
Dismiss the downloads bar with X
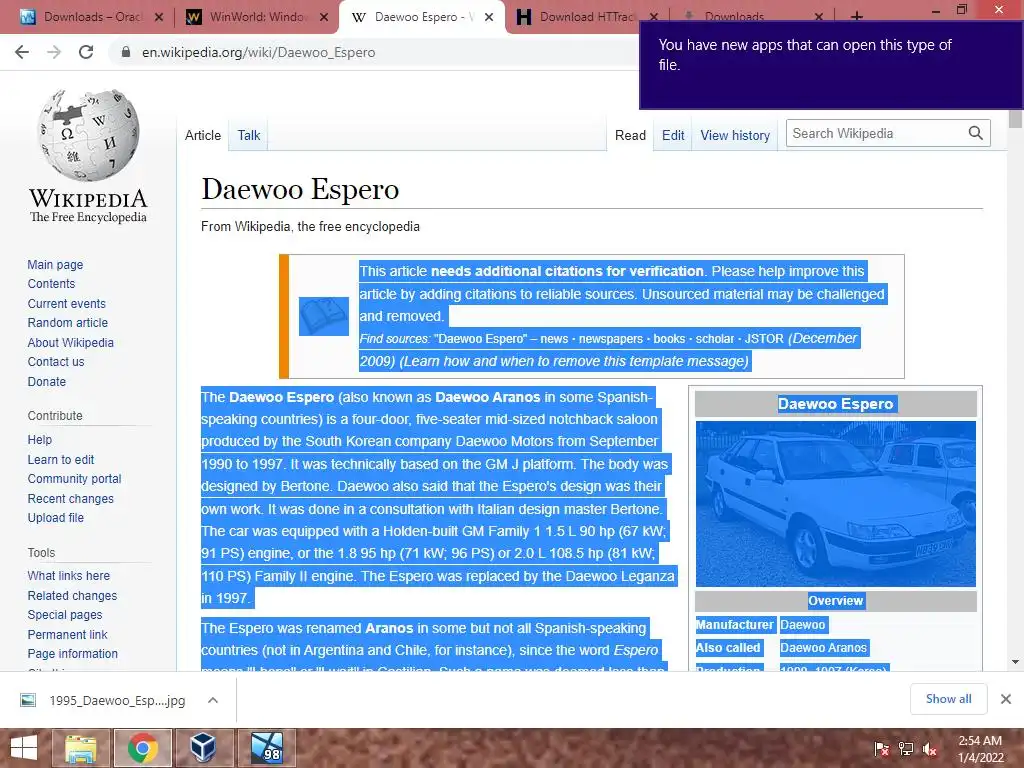[x=1006, y=699]
